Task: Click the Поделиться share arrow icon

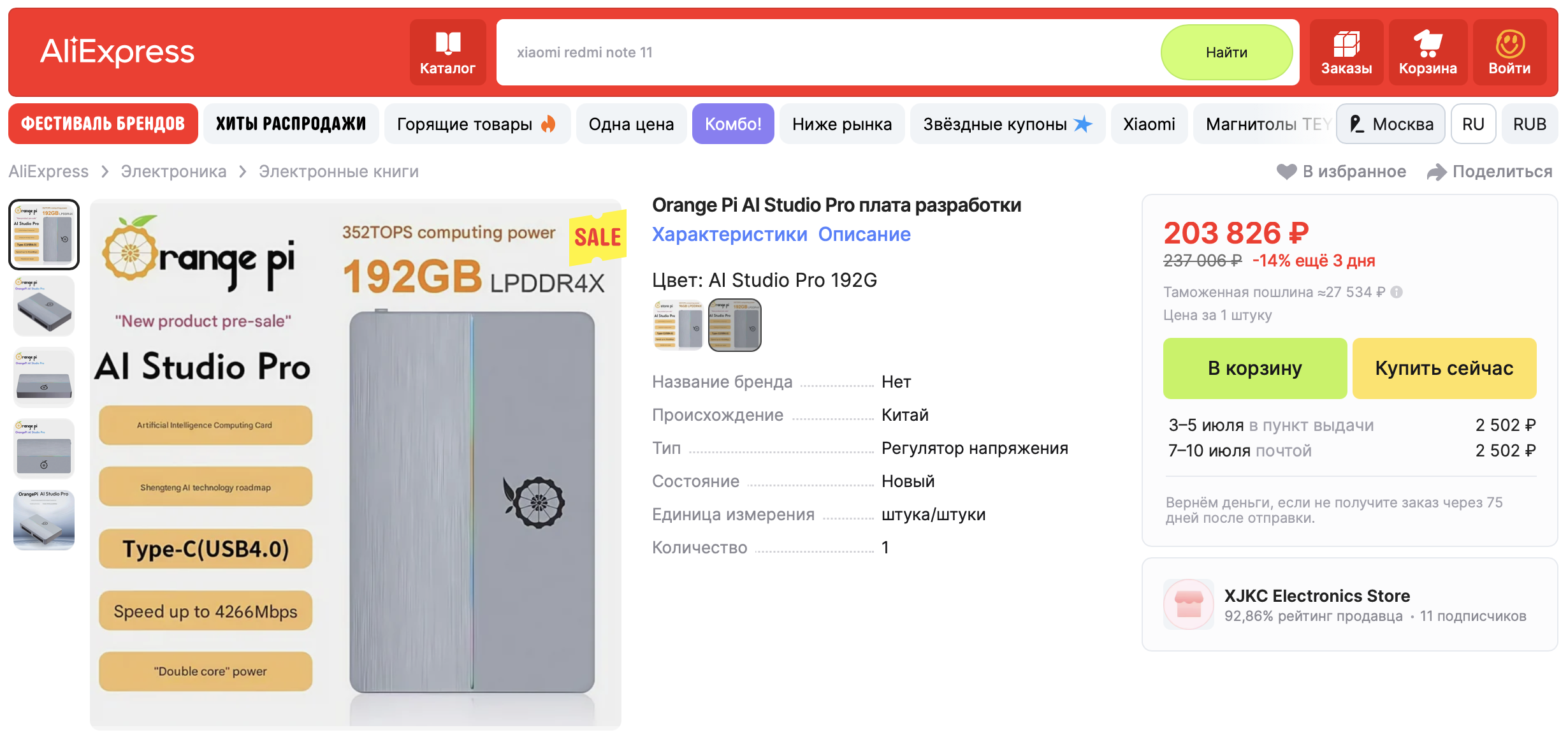Action: click(x=1437, y=171)
